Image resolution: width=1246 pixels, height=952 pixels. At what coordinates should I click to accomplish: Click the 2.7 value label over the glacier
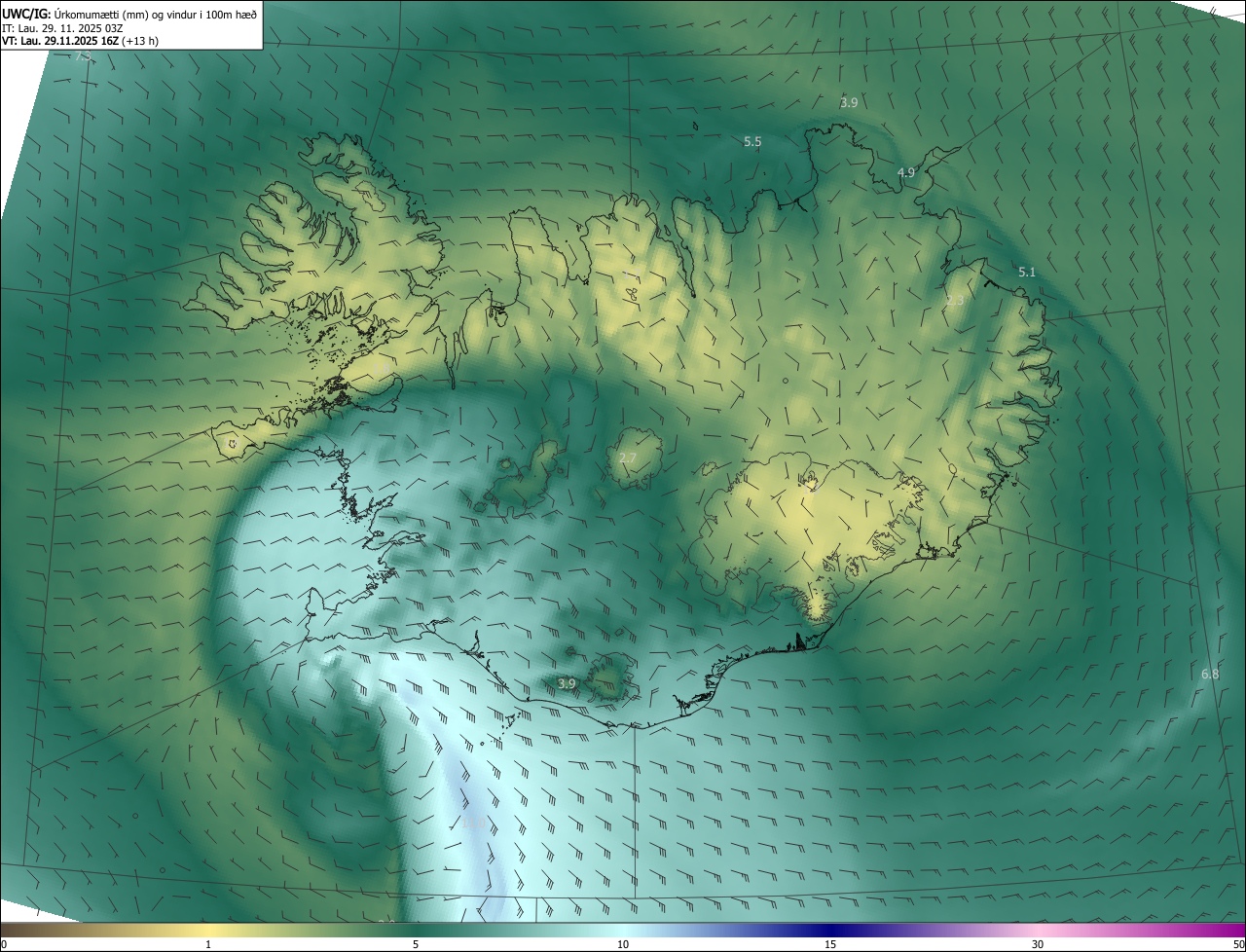coord(628,458)
